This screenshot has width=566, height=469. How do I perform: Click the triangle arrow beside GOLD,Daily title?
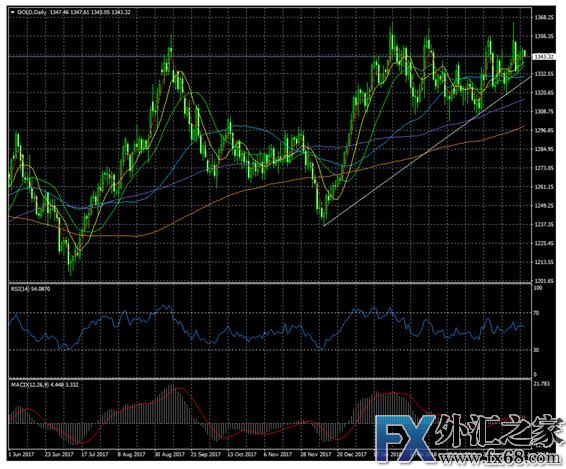pos(13,12)
